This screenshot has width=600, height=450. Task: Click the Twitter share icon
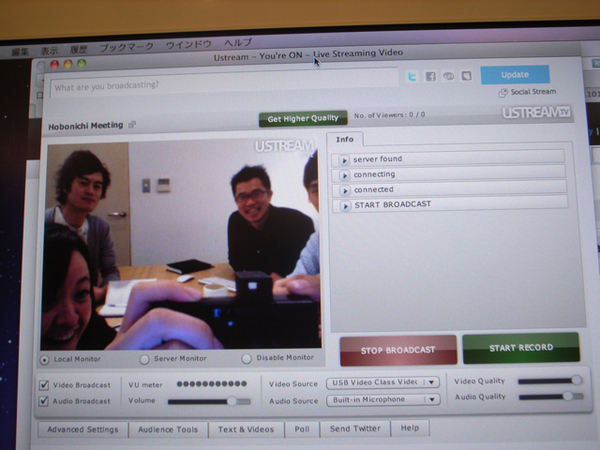(412, 76)
